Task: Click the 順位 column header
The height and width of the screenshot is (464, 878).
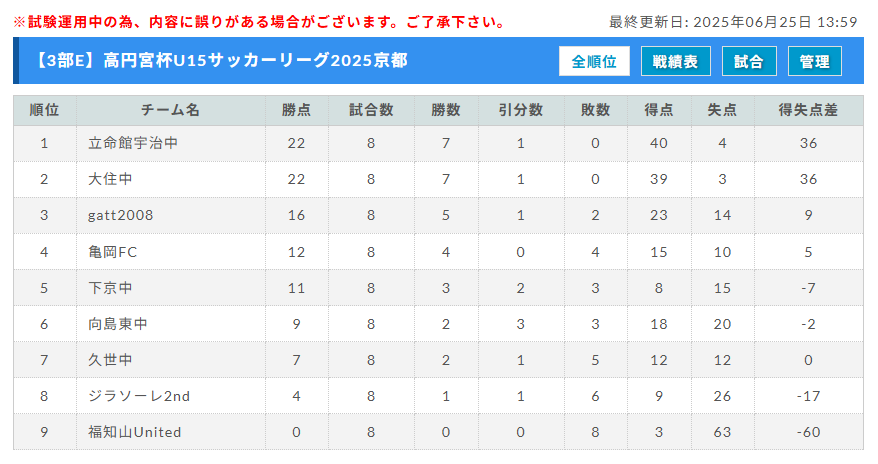Action: pyautogui.click(x=45, y=110)
